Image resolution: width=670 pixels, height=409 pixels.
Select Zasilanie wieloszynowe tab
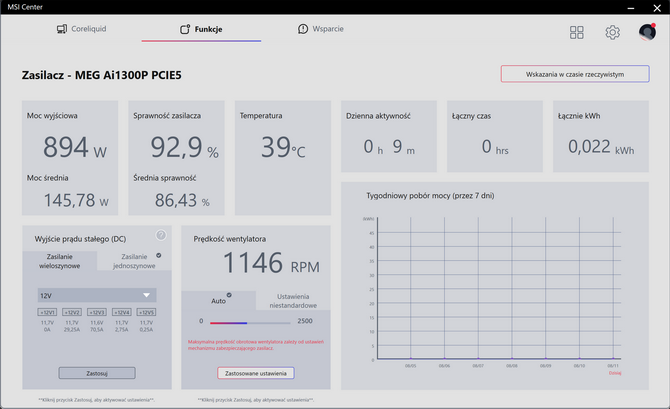point(59,261)
